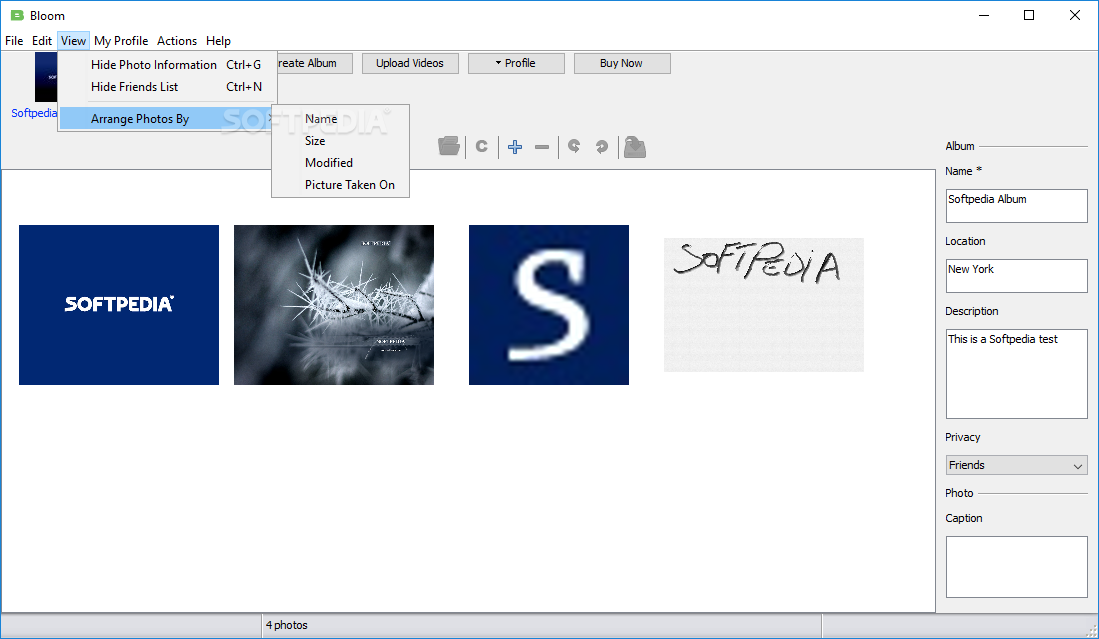Click the Upload Videos button
Image resolution: width=1099 pixels, height=639 pixels.
pyautogui.click(x=410, y=63)
